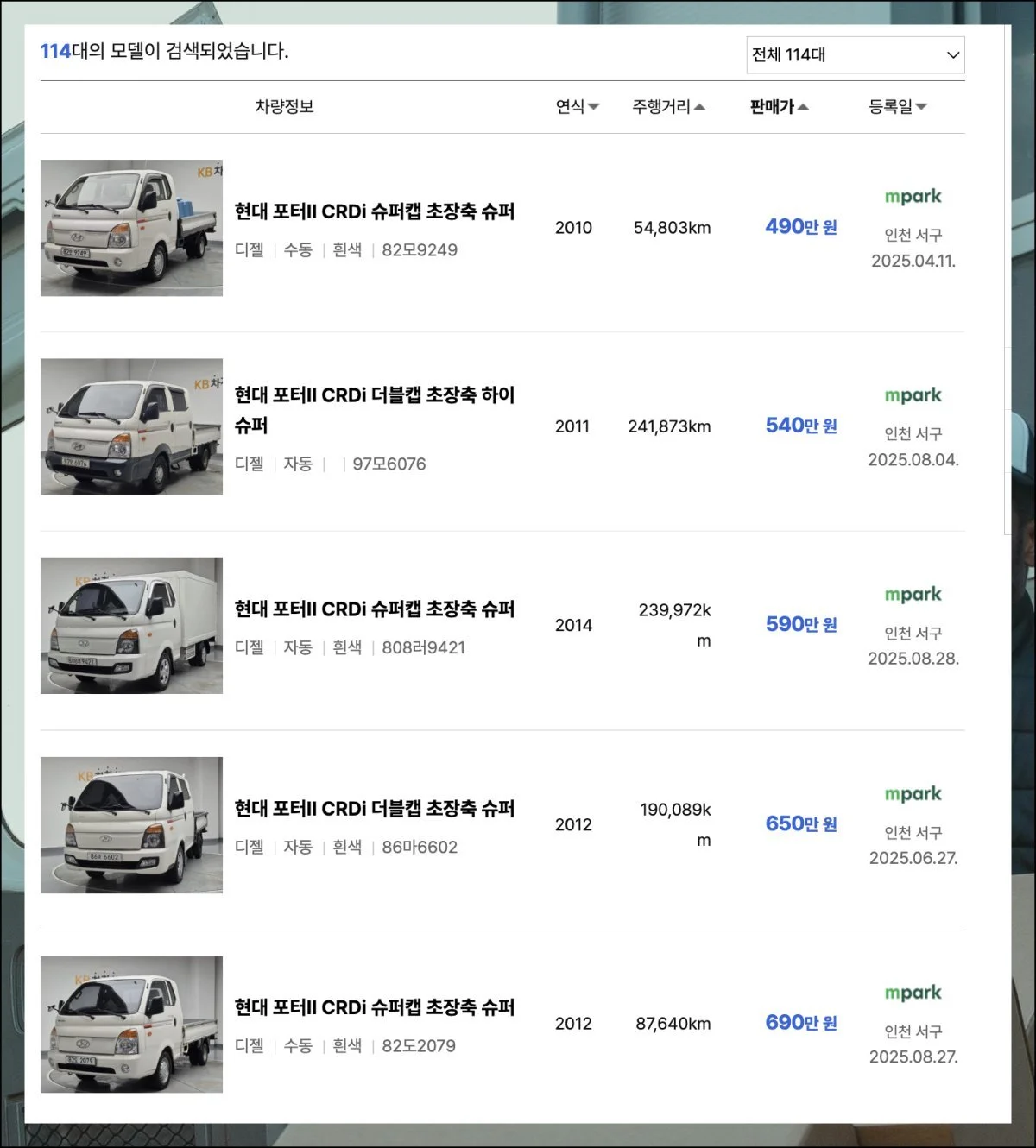Sort by 판매가 column header

point(779,106)
